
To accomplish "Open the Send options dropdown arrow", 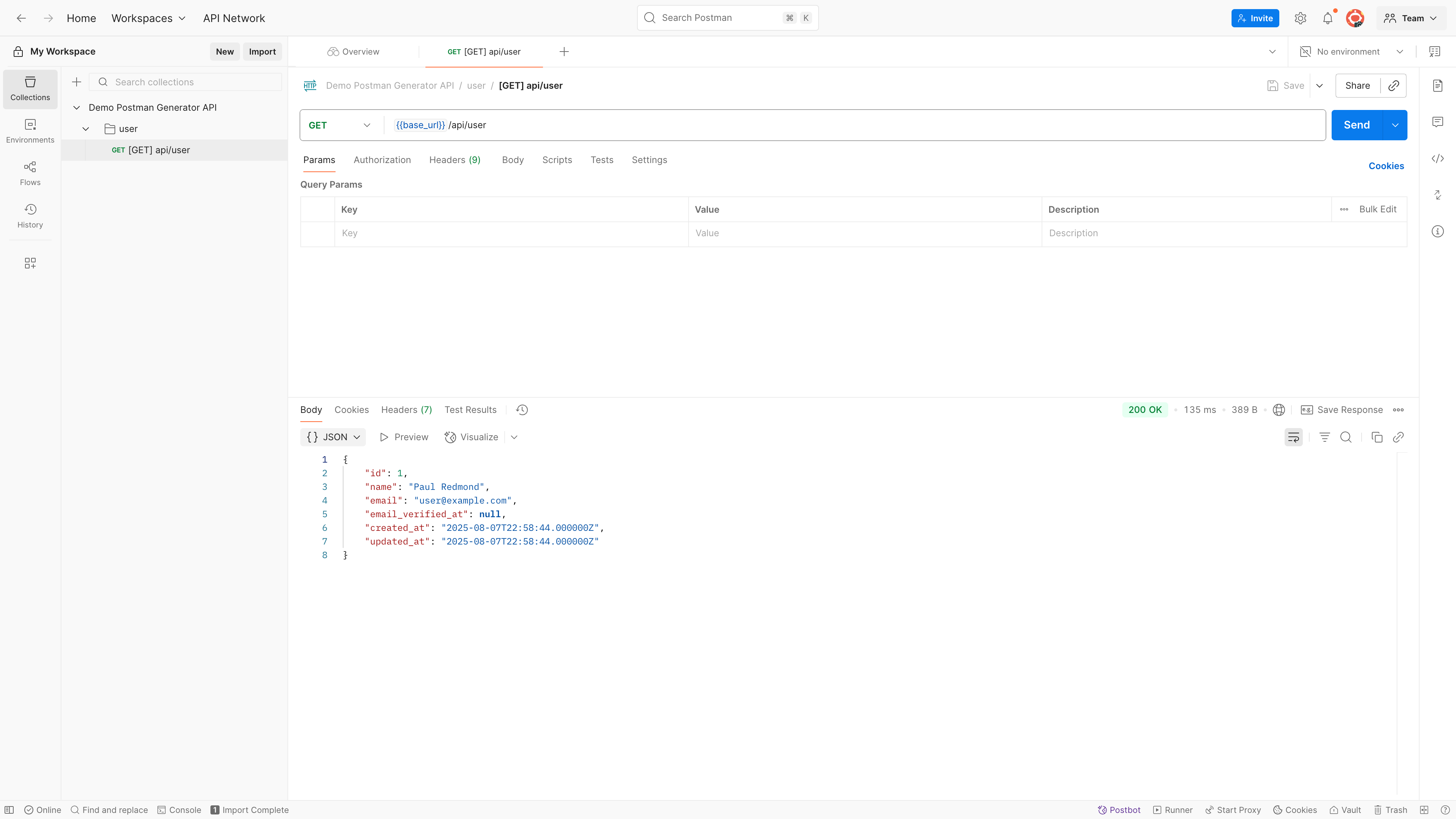I will pos(1395,125).
